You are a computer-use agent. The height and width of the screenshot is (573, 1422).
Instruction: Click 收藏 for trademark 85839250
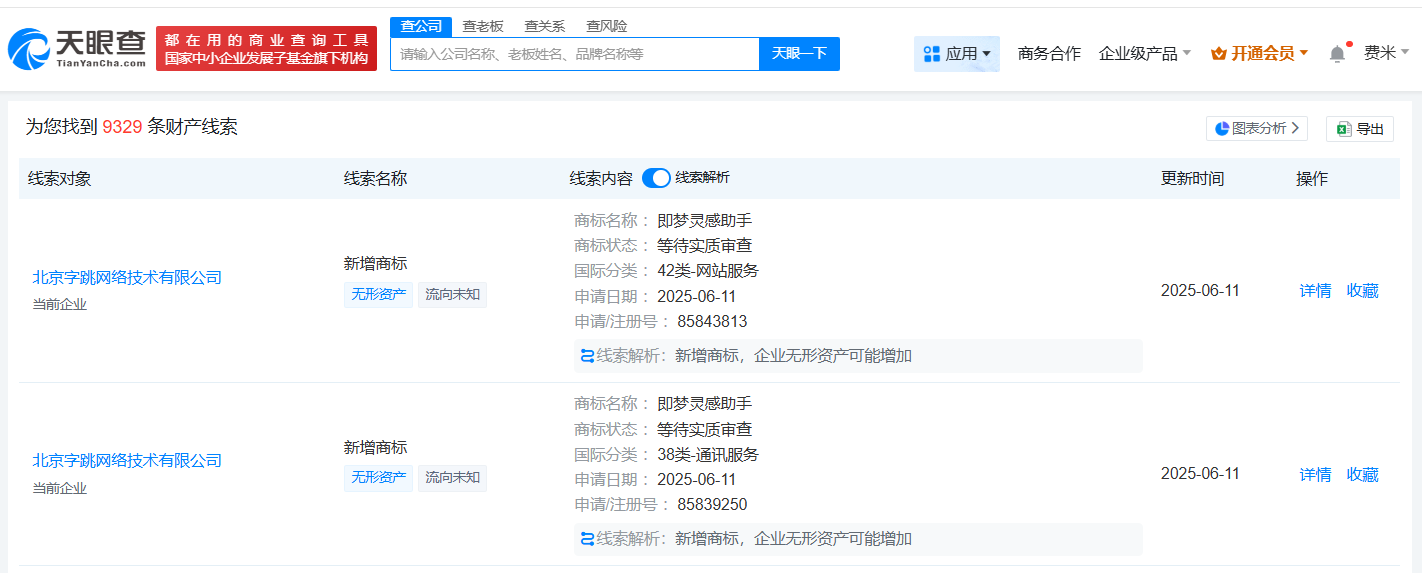(1362, 474)
